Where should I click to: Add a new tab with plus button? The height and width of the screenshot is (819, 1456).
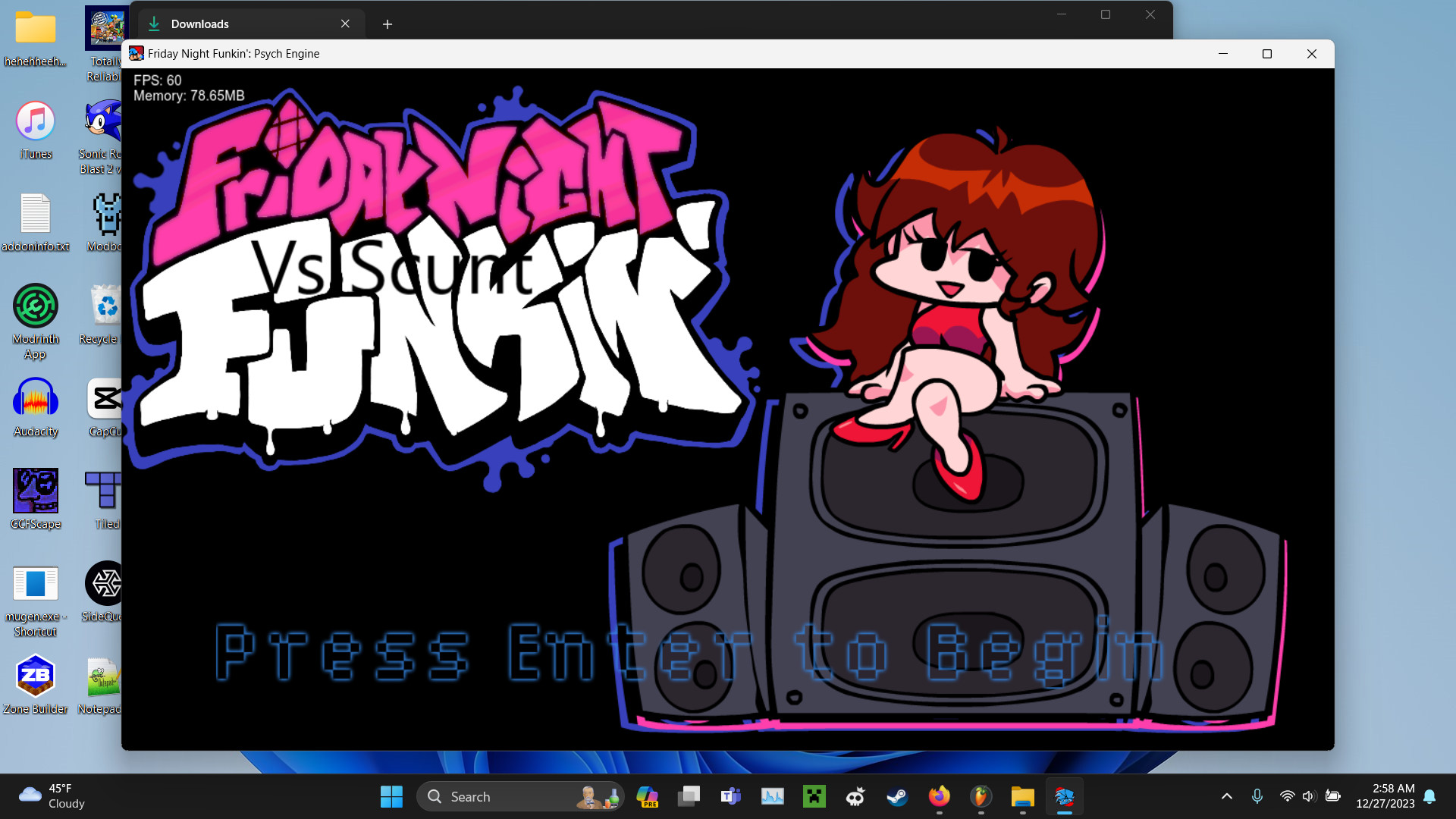pos(387,24)
